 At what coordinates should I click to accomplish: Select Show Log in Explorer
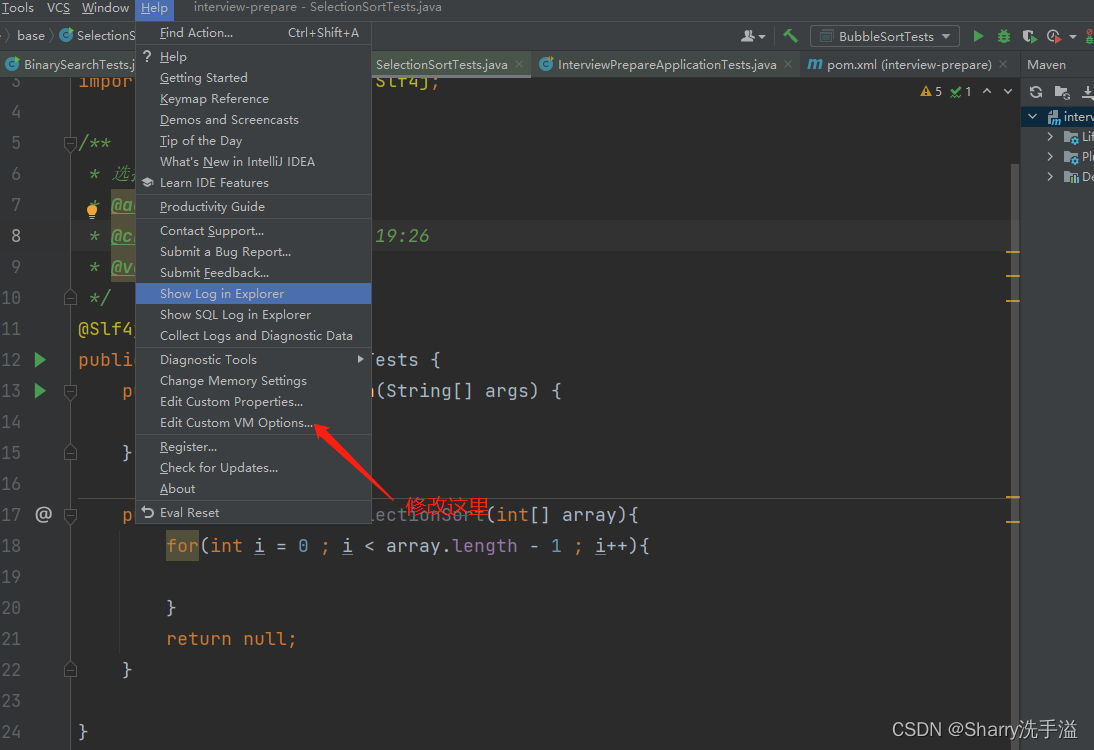pos(253,294)
